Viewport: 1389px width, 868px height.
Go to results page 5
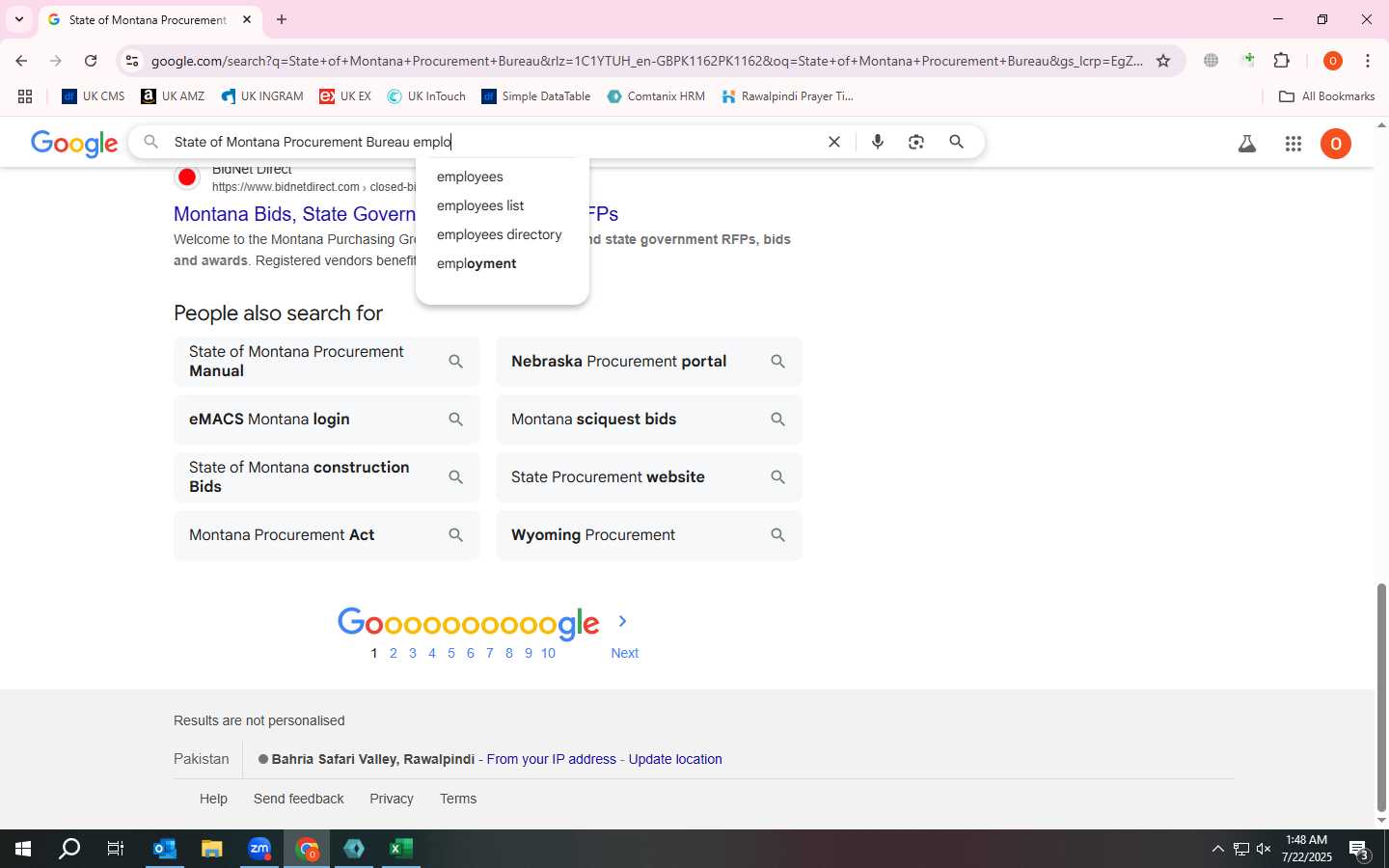[x=451, y=653]
